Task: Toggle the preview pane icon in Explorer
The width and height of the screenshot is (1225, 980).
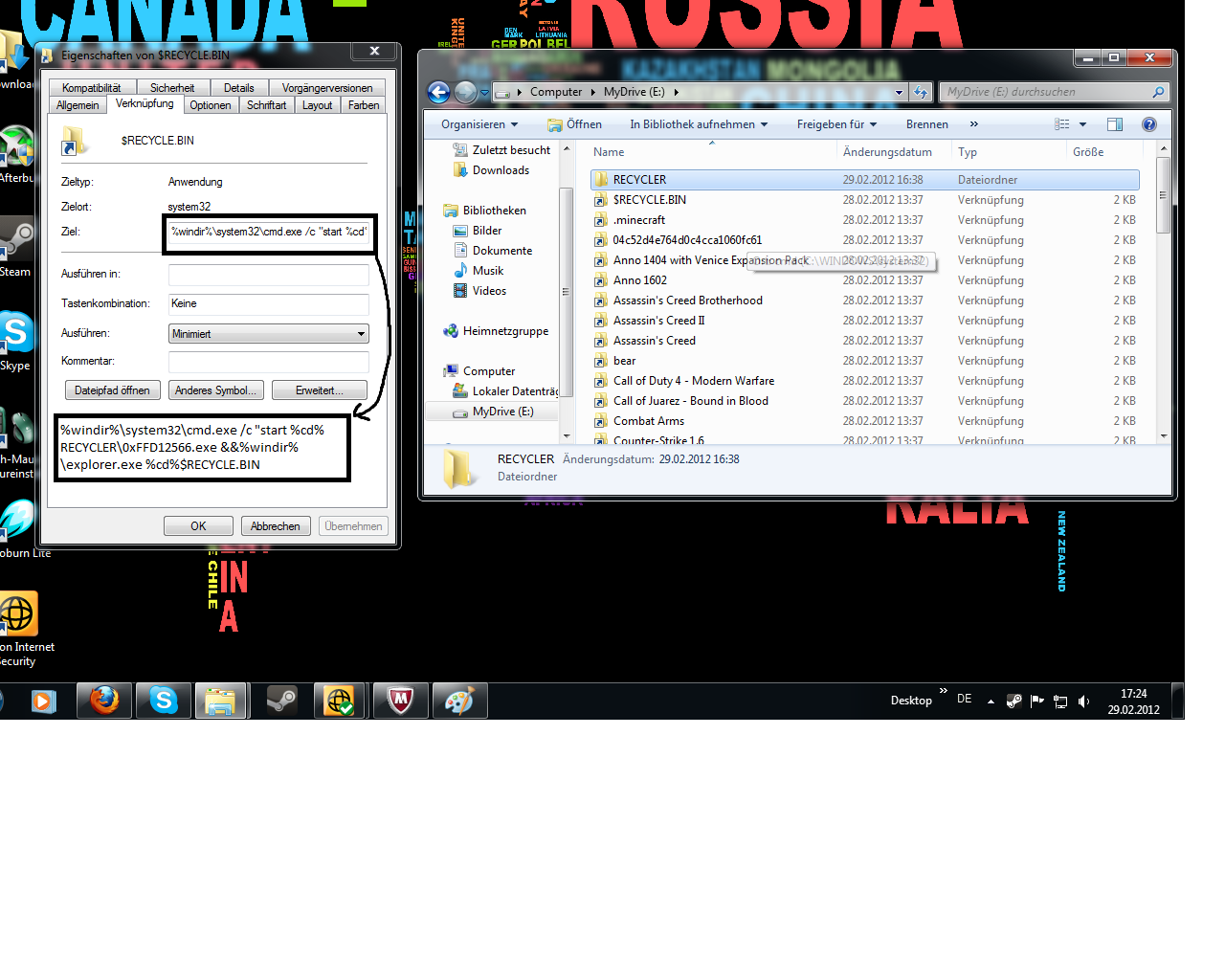Action: pyautogui.click(x=1115, y=124)
